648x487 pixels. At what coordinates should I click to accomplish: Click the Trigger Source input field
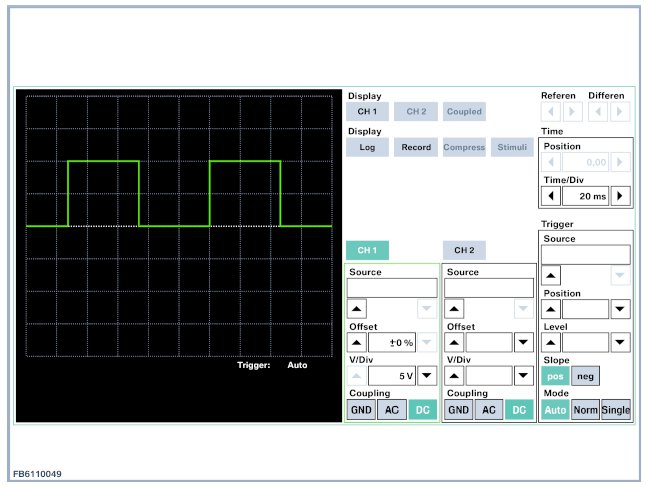(x=586, y=255)
